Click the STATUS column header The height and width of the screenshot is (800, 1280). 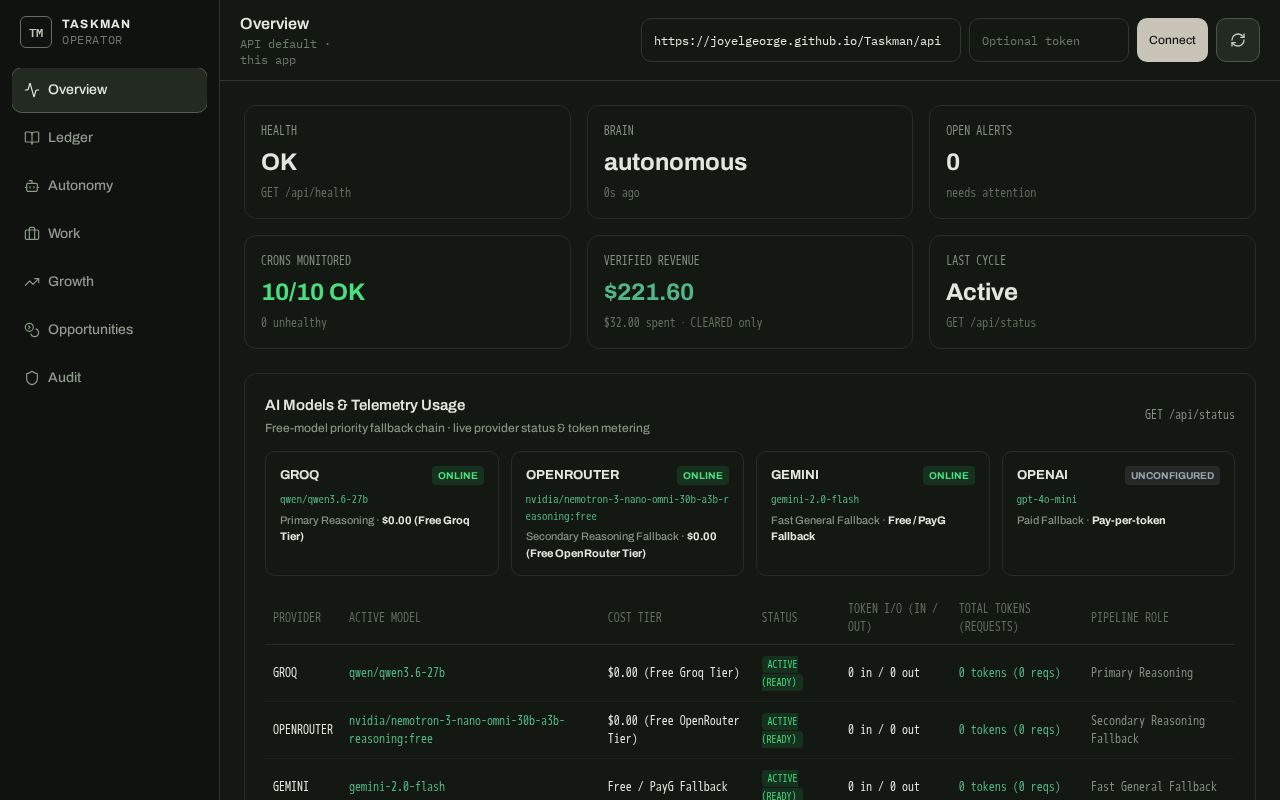(780, 618)
